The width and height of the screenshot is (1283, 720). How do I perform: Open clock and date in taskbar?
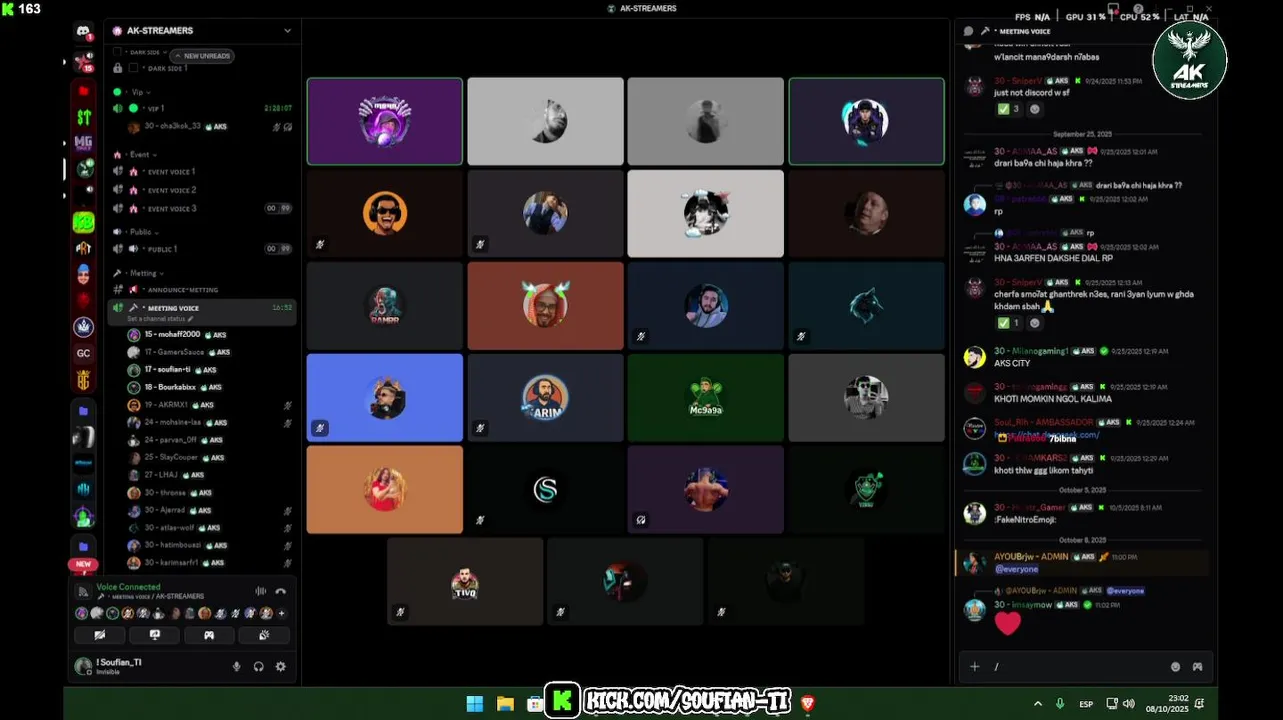coord(1170,703)
